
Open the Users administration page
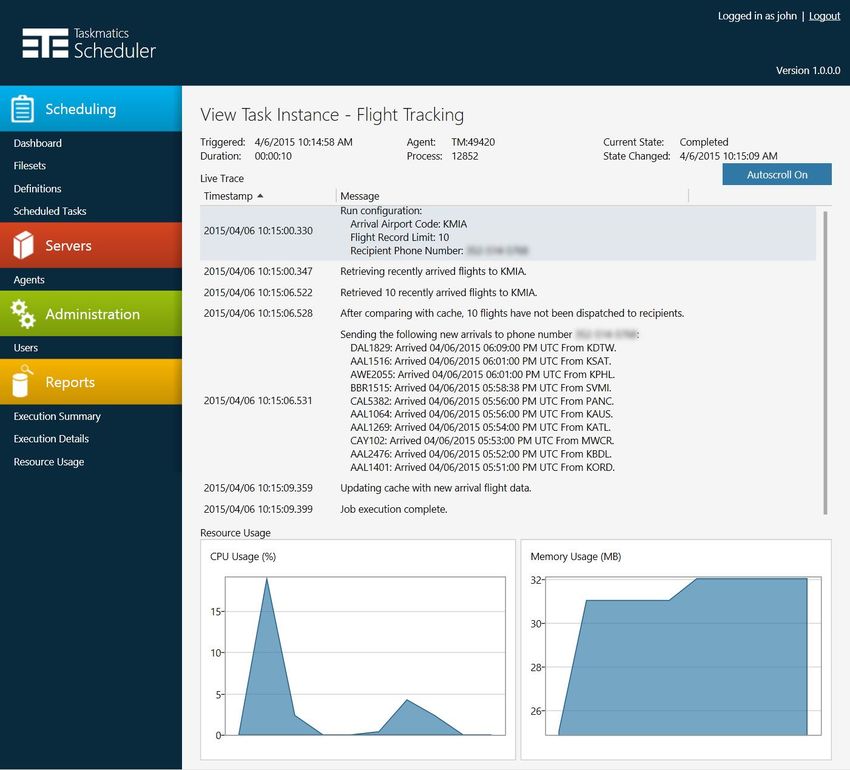(x=25, y=348)
